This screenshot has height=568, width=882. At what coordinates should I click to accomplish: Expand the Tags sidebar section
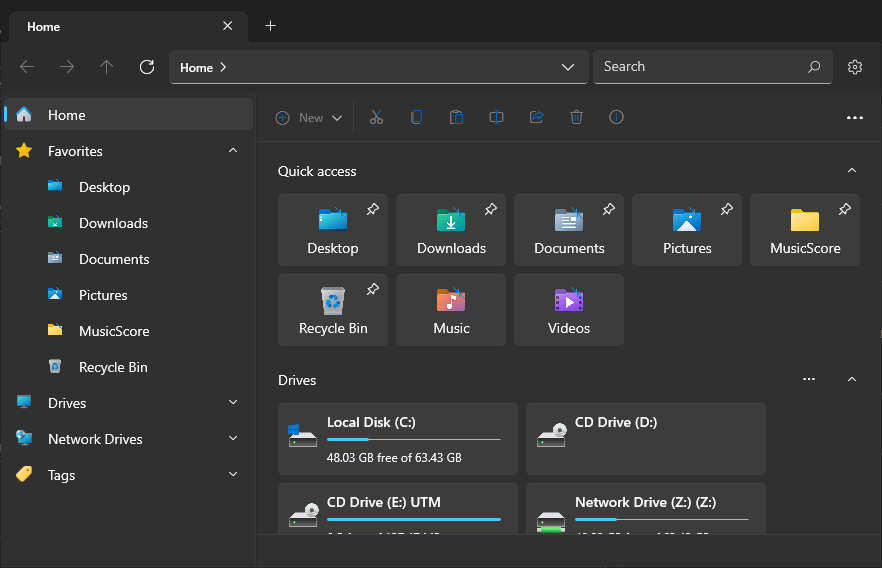click(x=233, y=474)
